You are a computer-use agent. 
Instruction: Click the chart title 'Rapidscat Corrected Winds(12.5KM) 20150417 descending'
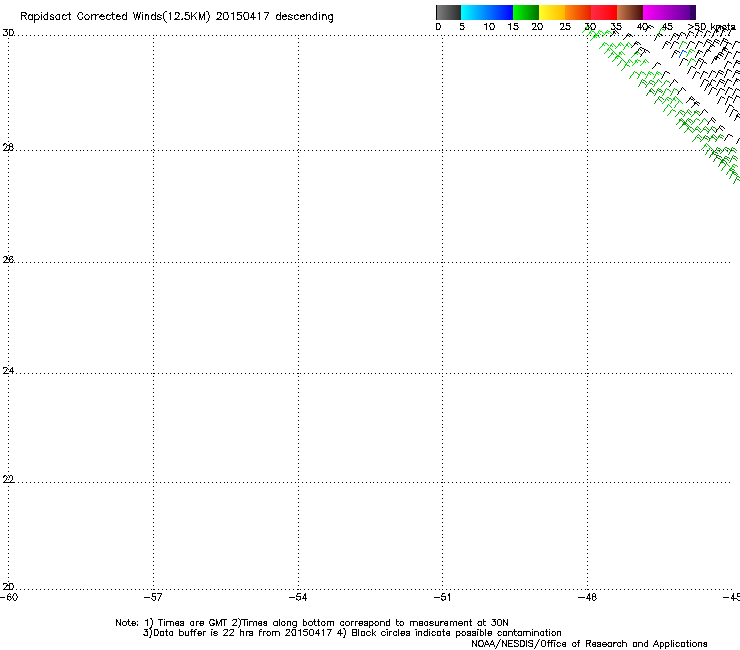click(177, 17)
